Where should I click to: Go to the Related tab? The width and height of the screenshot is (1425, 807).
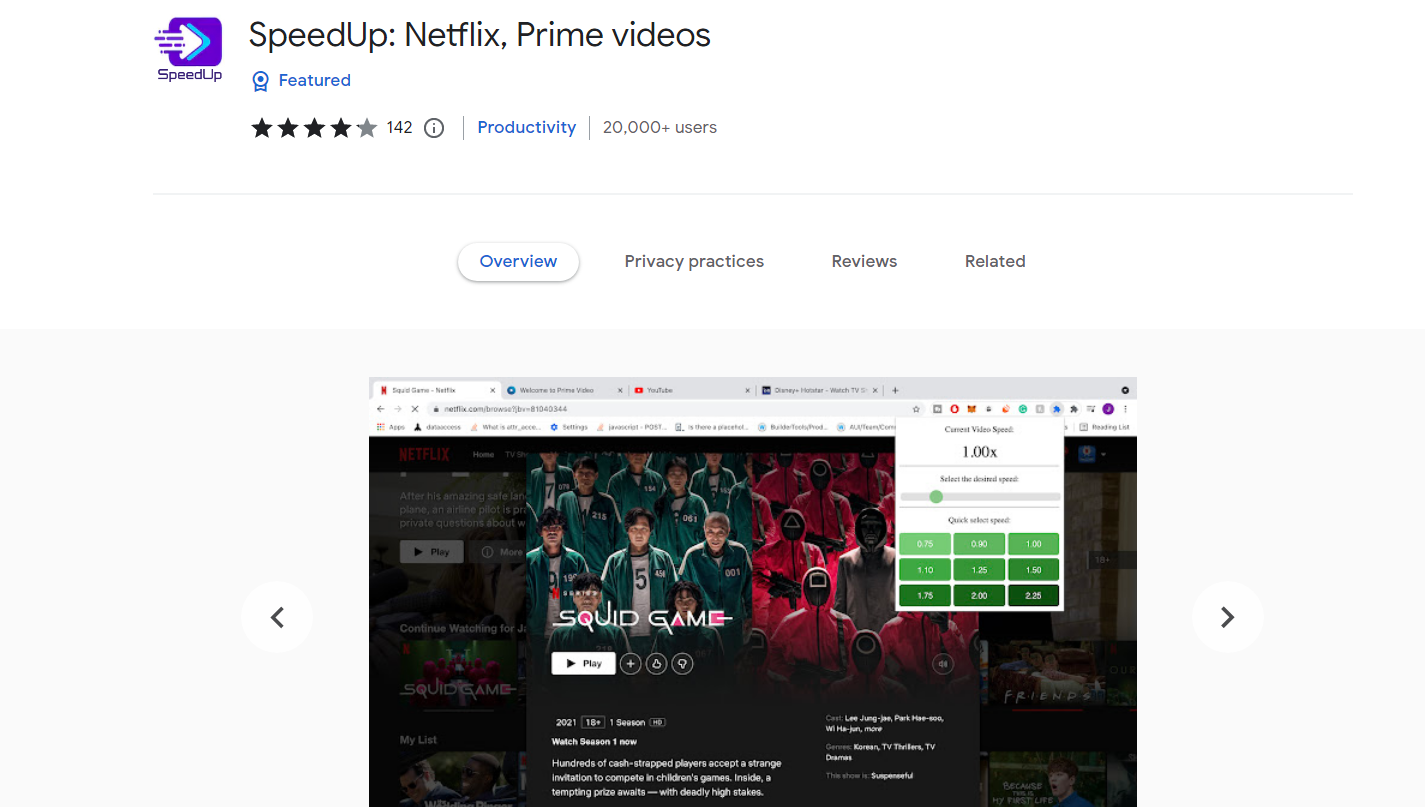click(x=995, y=262)
